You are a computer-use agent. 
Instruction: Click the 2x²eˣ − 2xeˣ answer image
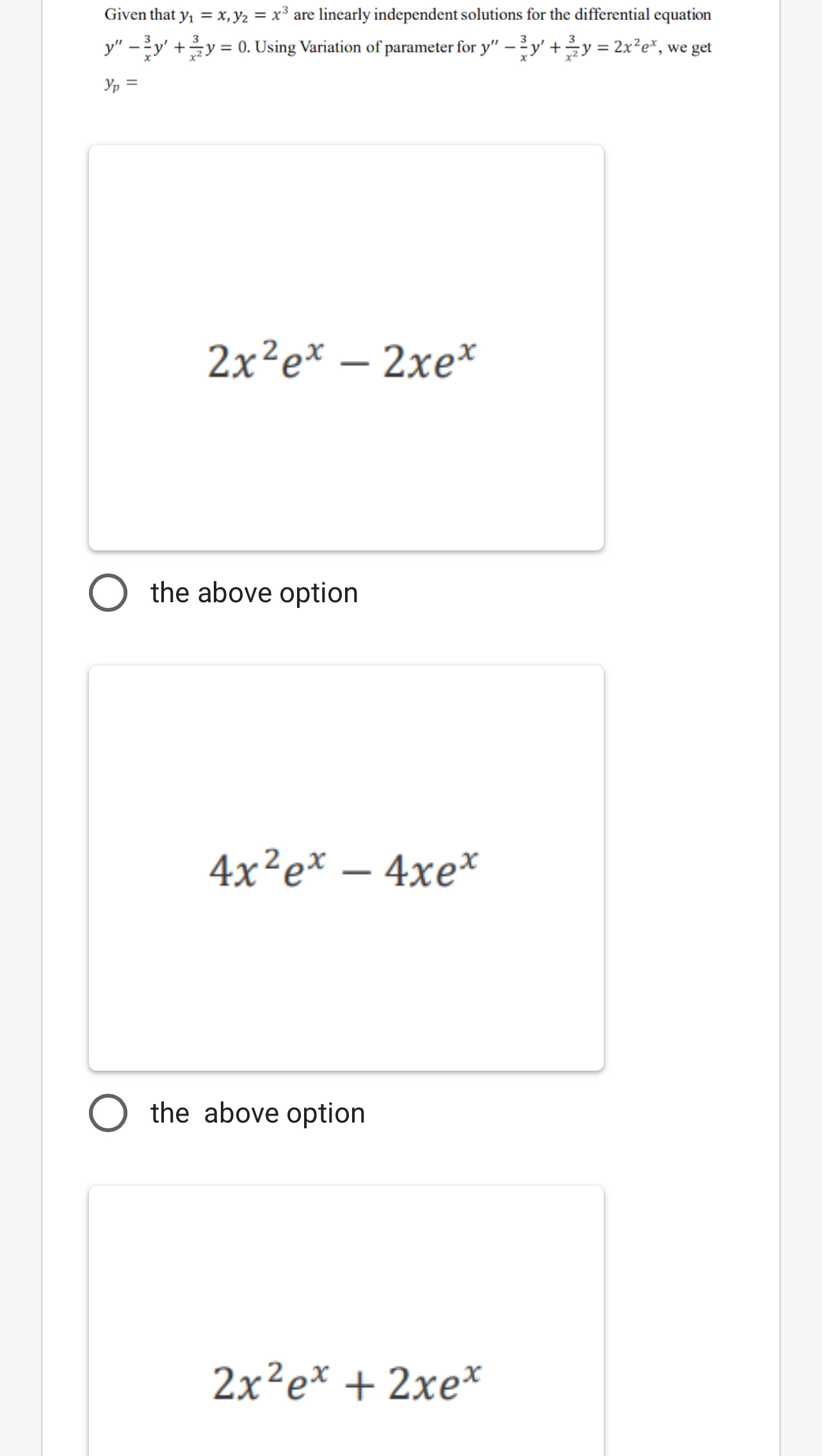pos(344,362)
